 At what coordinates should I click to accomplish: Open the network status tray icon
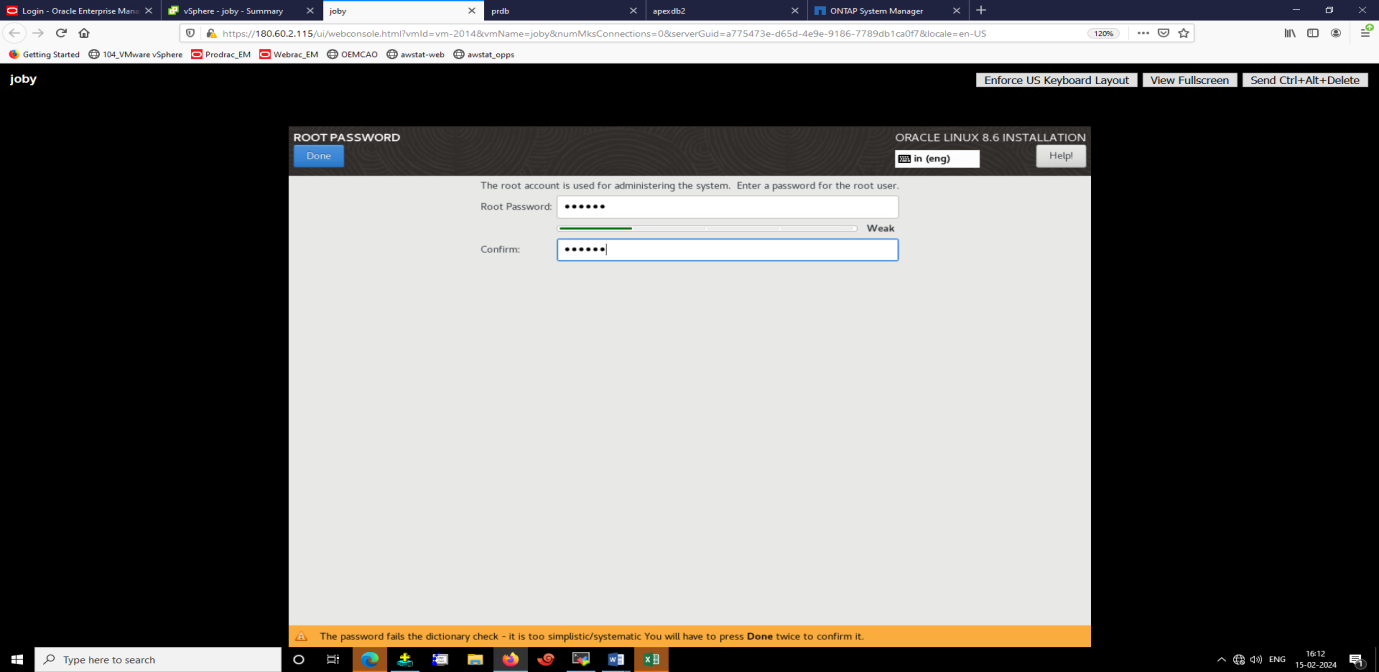(1239, 660)
